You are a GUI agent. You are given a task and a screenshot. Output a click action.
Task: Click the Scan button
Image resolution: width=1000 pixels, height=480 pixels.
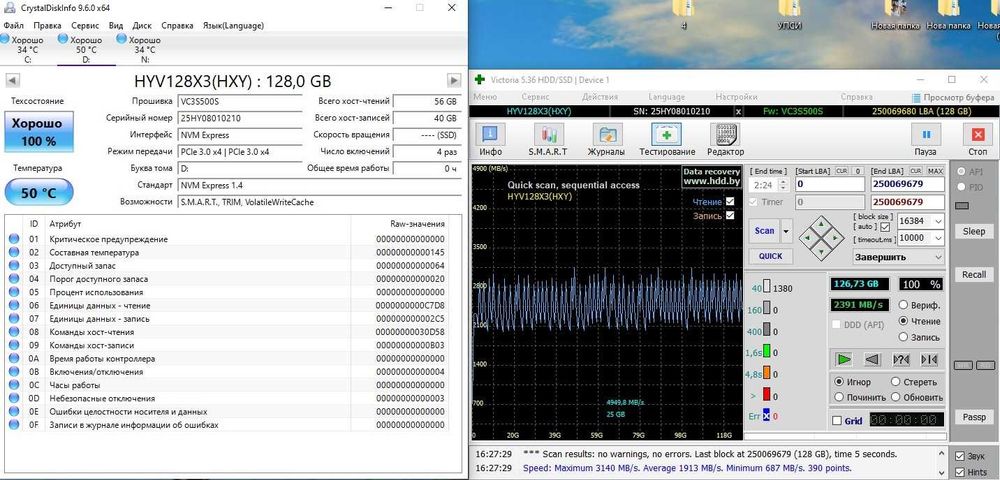[x=765, y=231]
